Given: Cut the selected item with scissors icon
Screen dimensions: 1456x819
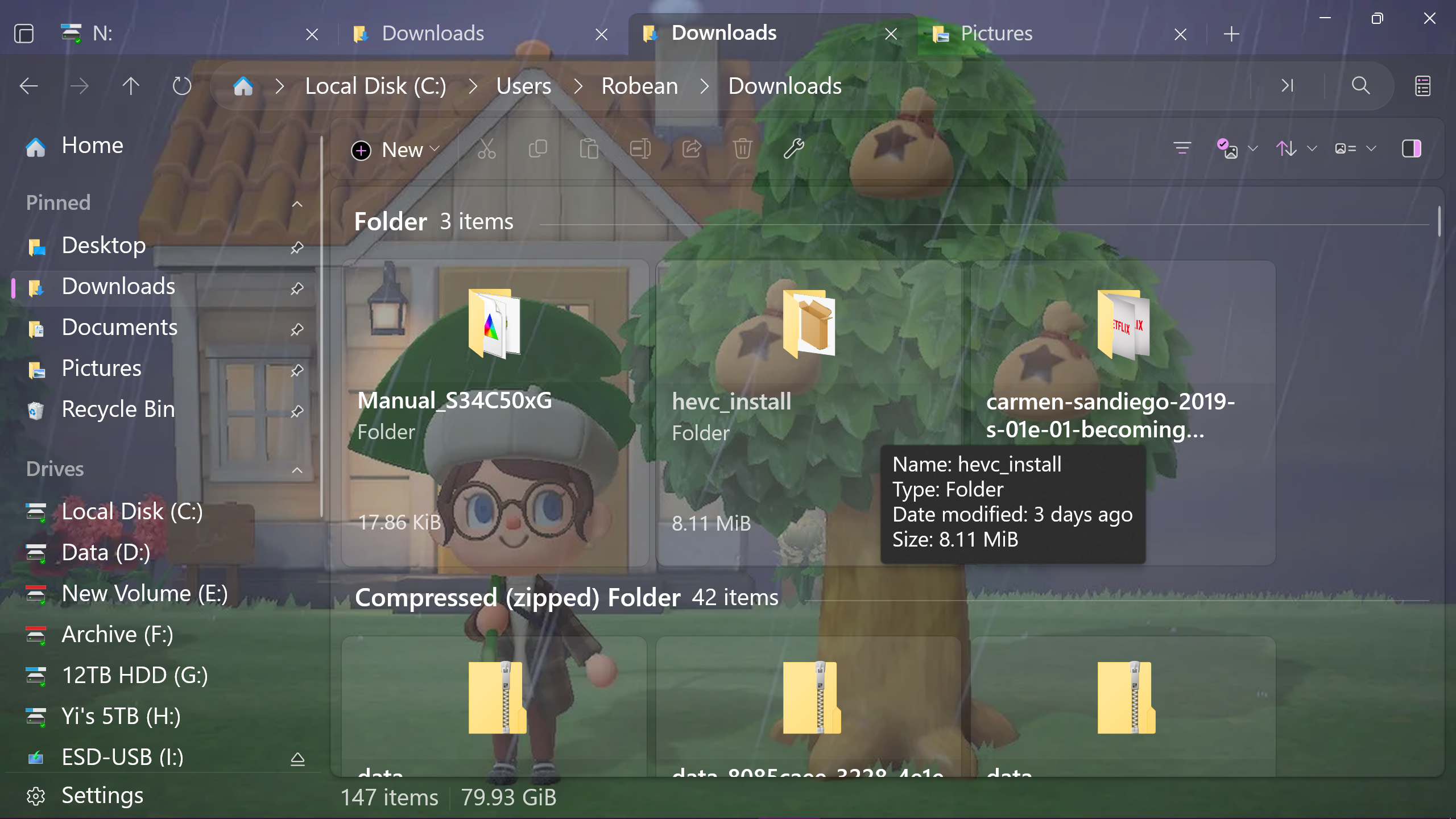Looking at the screenshot, I should [x=486, y=149].
